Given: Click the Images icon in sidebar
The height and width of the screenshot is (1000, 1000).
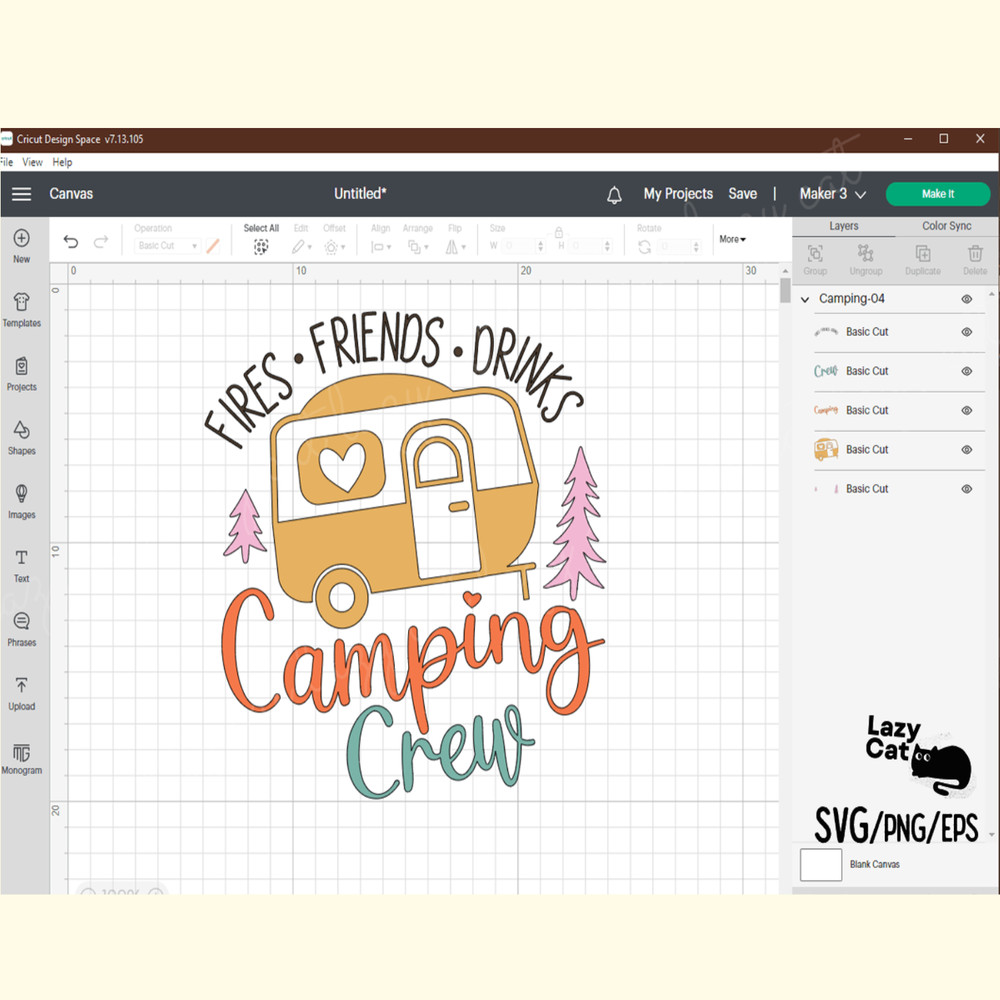Looking at the screenshot, I should point(21,501).
